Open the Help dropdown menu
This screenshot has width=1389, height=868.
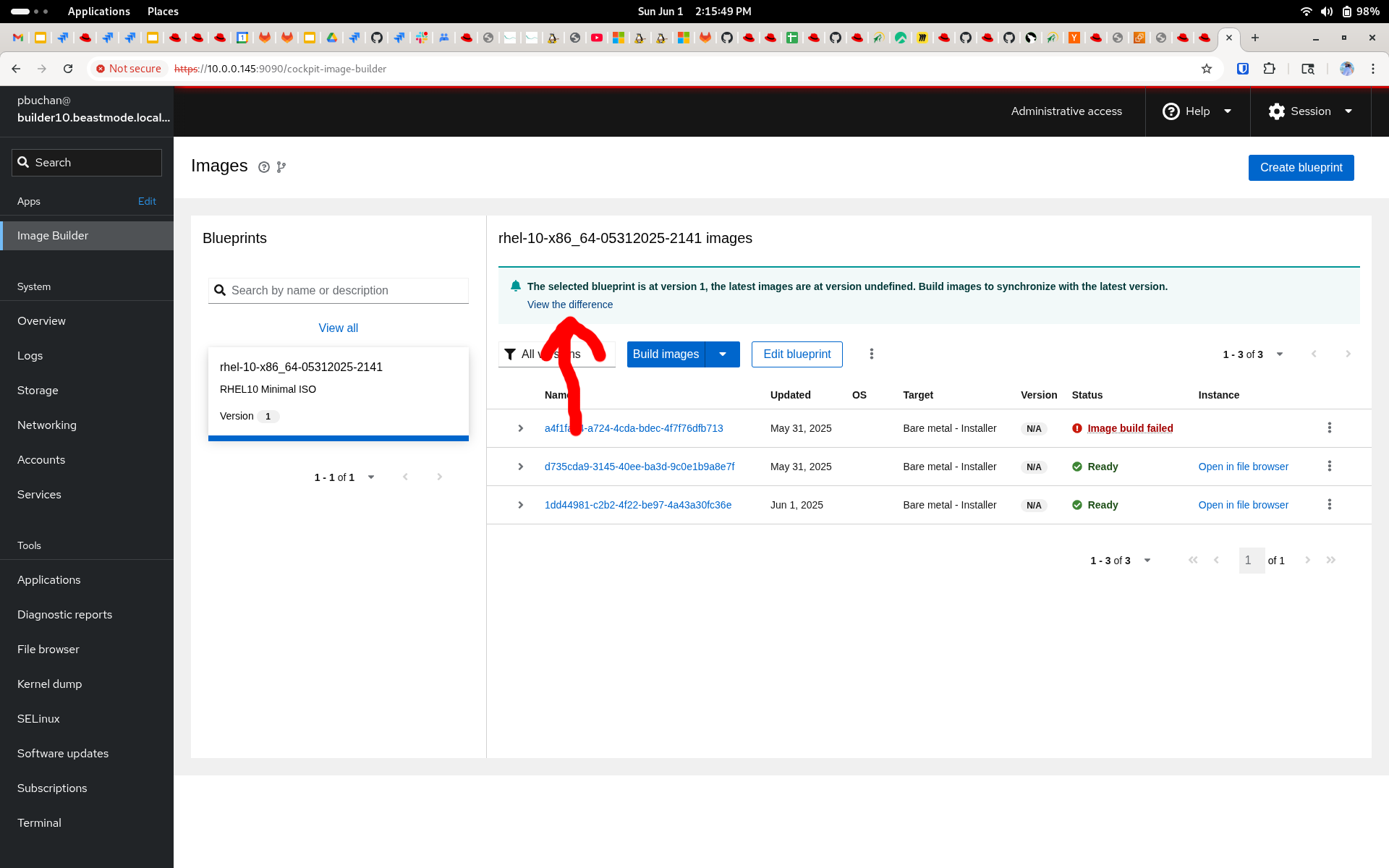[1197, 111]
